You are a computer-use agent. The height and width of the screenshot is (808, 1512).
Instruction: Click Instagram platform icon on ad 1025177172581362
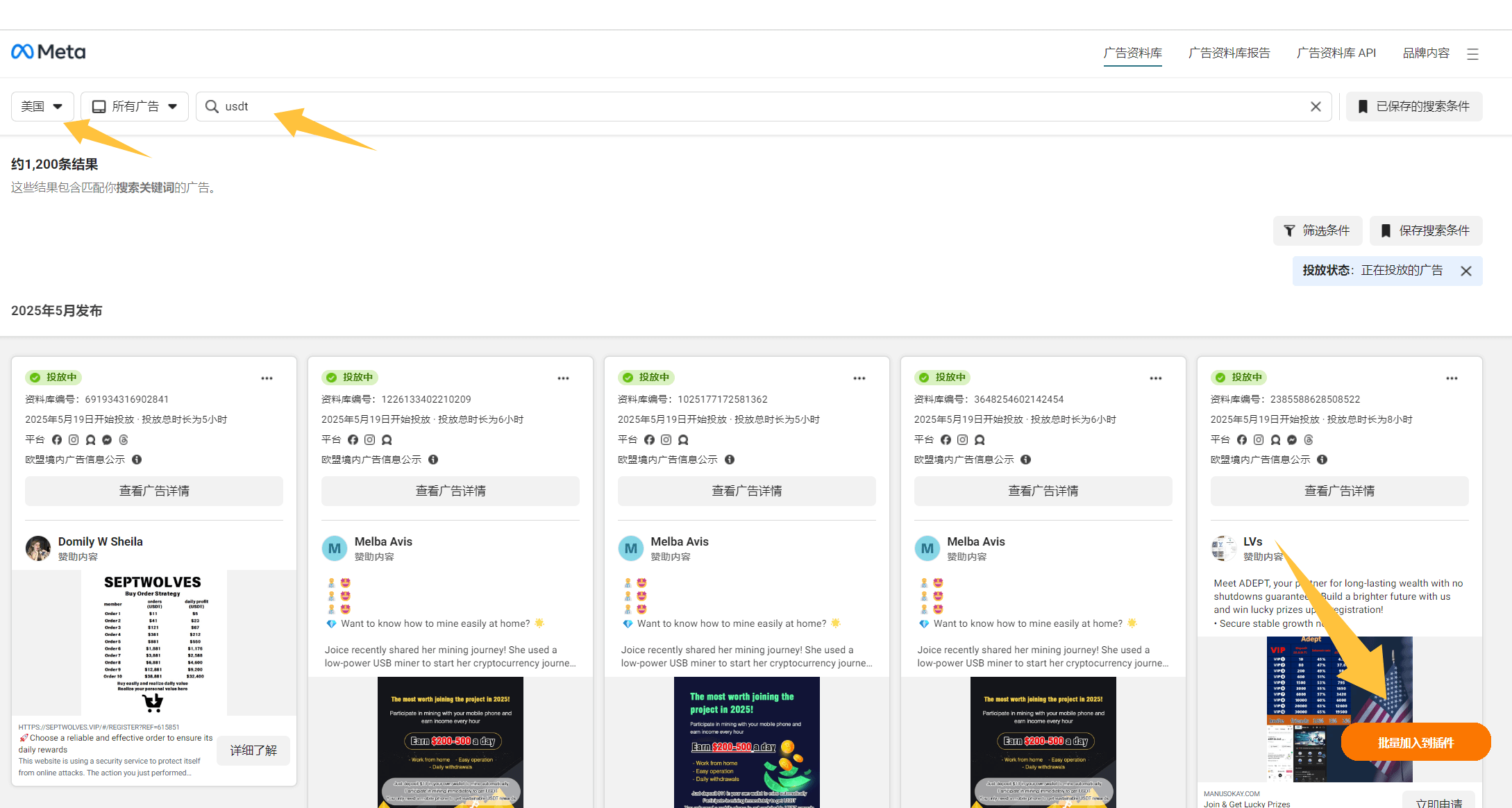[x=666, y=439]
